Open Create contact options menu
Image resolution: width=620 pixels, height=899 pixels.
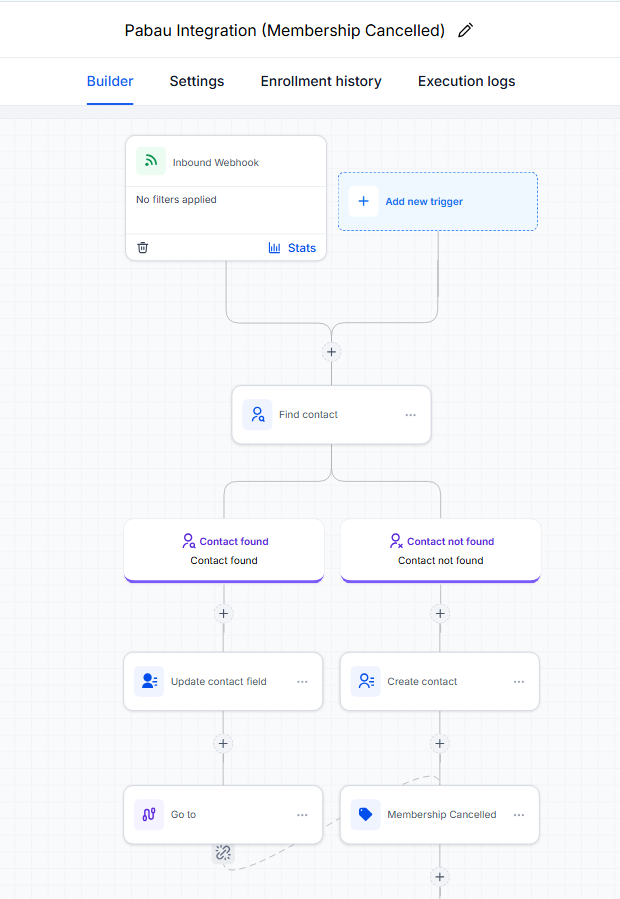519,682
